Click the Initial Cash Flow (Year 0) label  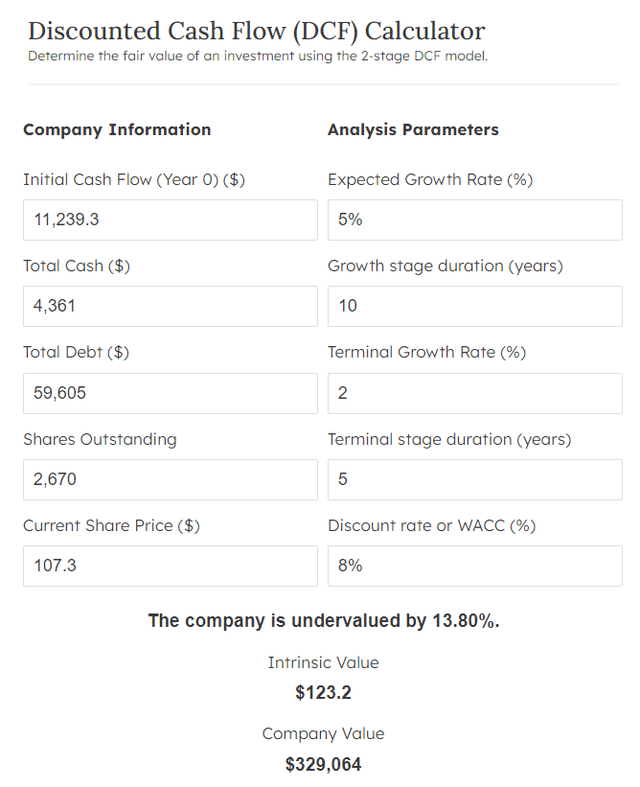click(134, 180)
